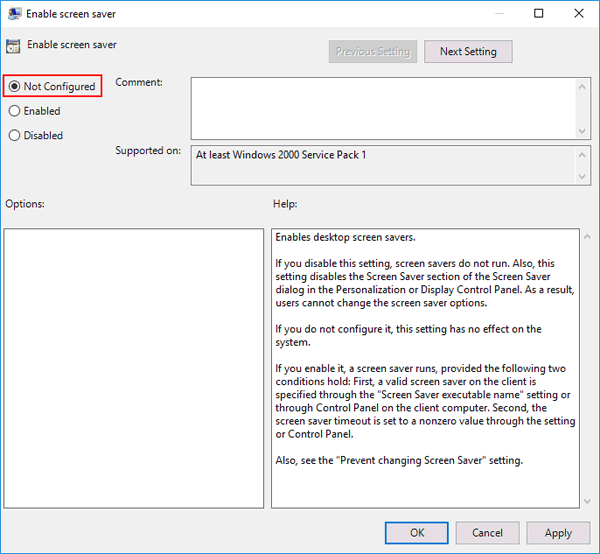The image size is (600, 554).
Task: Choose the Enabled radio option
Action: point(14,111)
